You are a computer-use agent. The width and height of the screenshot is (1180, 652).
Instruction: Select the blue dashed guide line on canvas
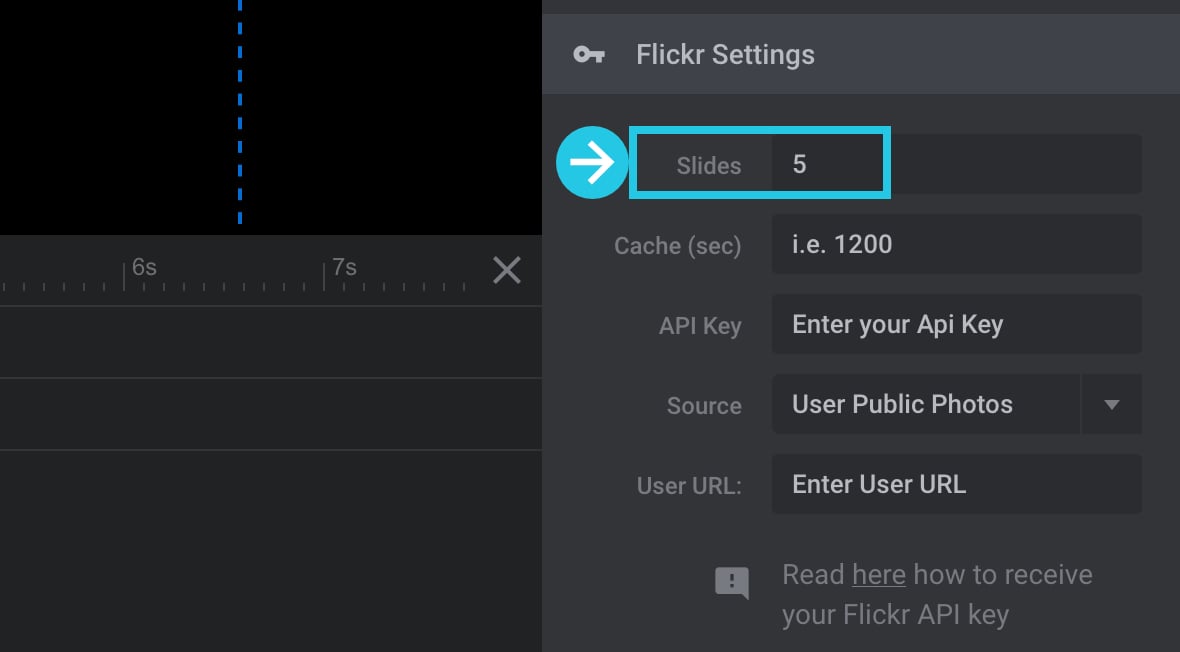point(240,113)
